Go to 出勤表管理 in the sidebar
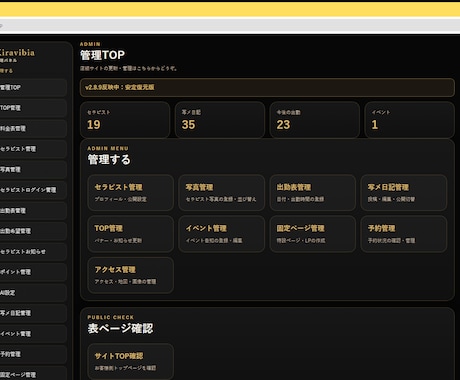 tap(33, 211)
